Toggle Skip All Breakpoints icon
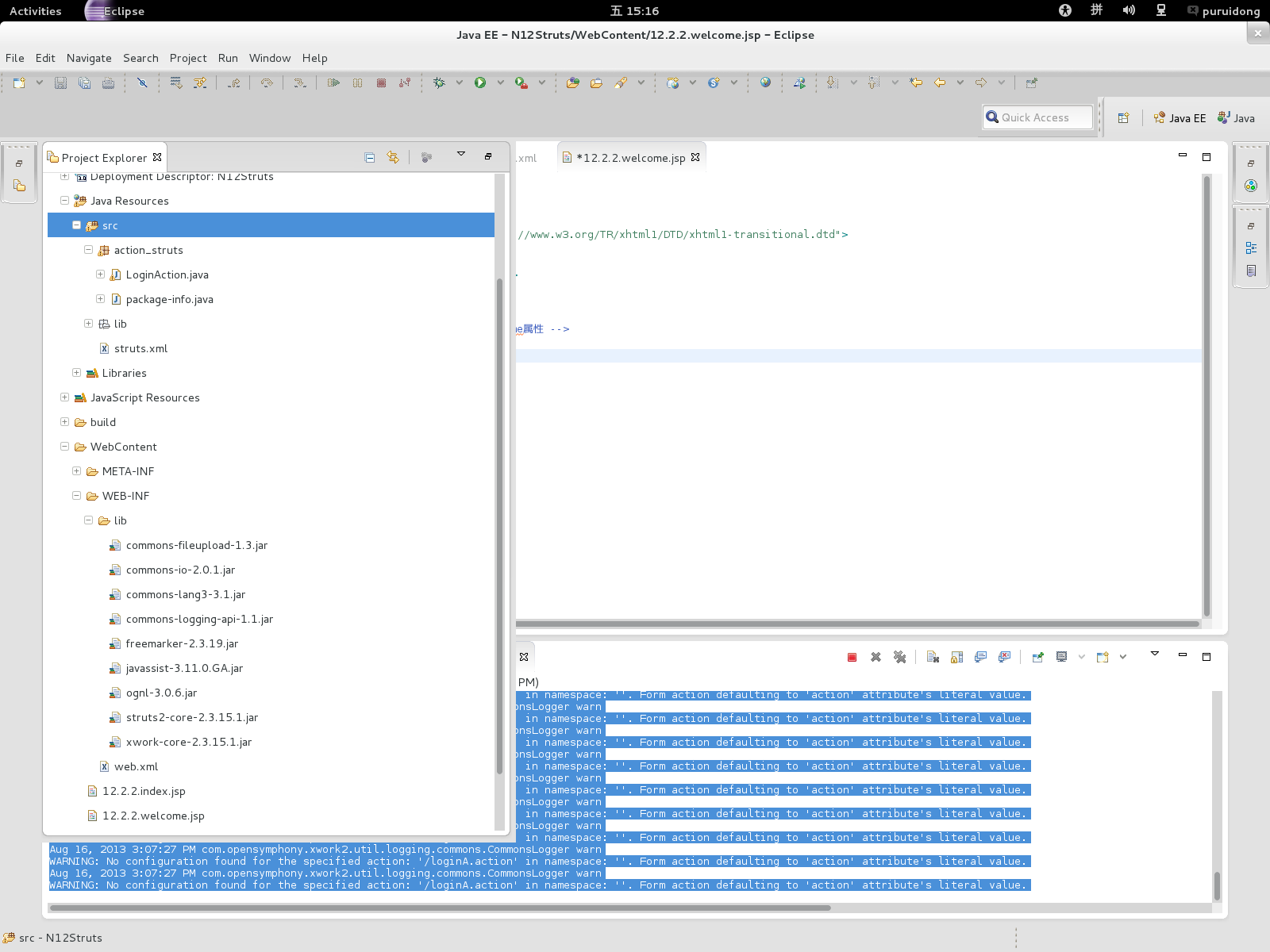 [x=142, y=83]
